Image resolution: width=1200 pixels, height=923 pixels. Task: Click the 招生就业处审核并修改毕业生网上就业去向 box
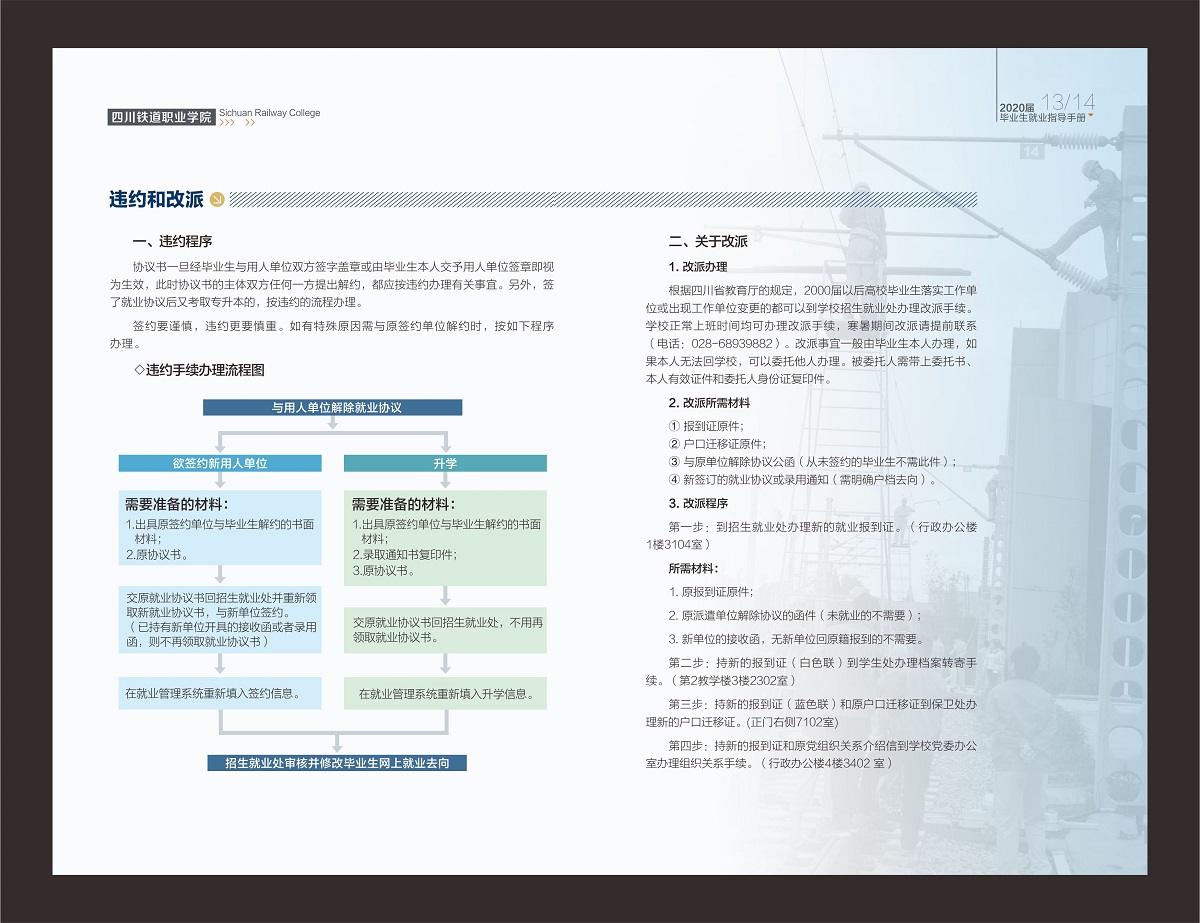point(337,763)
